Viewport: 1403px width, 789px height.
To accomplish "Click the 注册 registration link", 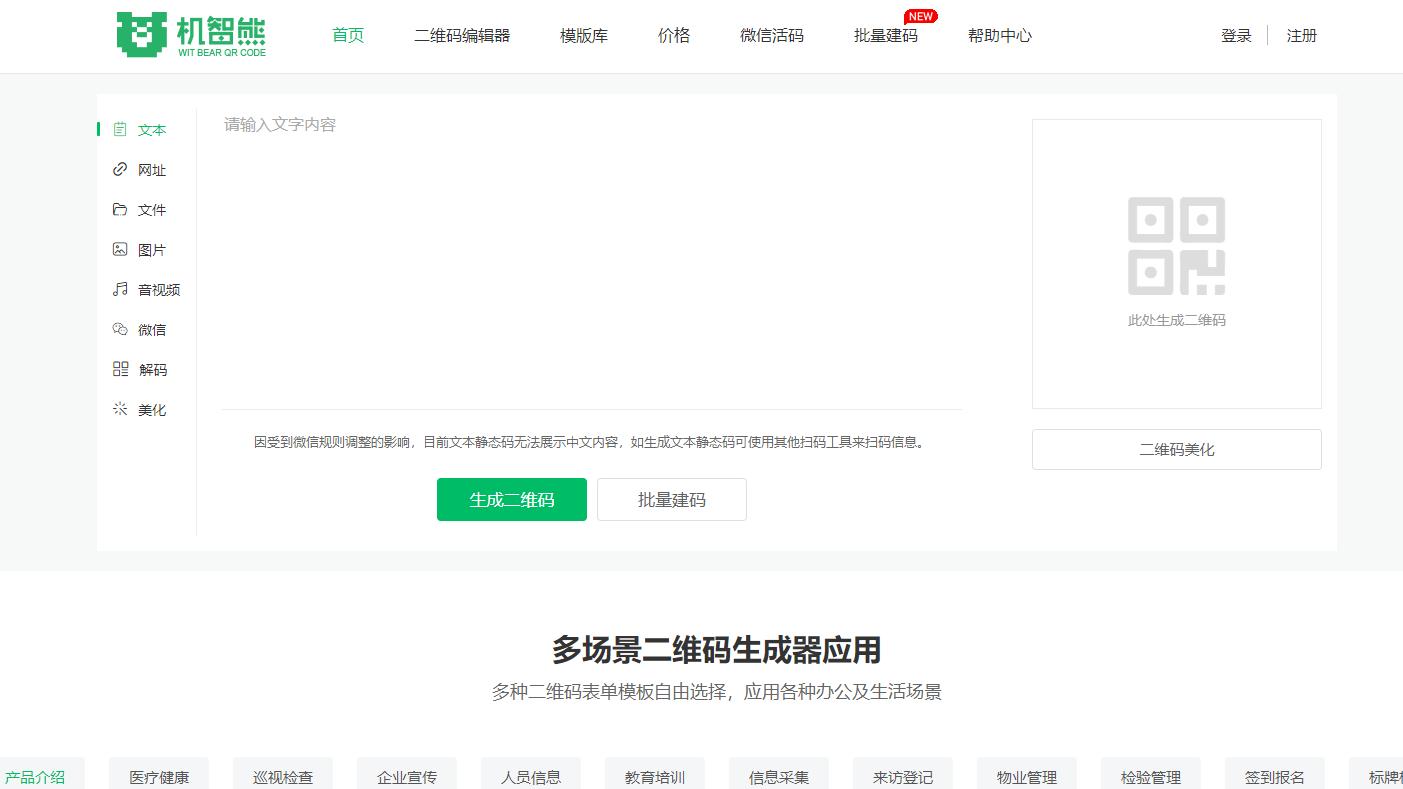I will (1301, 35).
